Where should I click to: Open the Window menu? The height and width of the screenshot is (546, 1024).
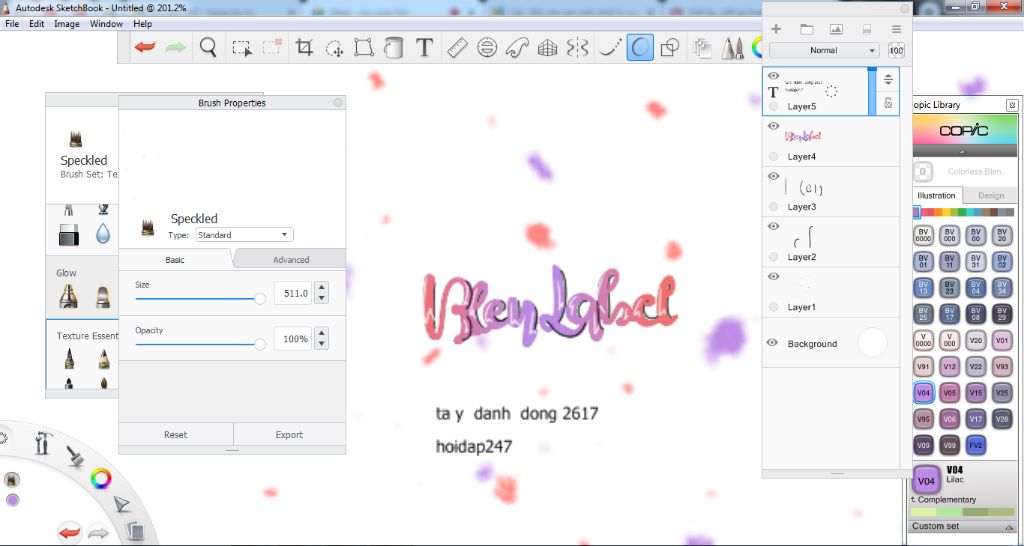106,24
